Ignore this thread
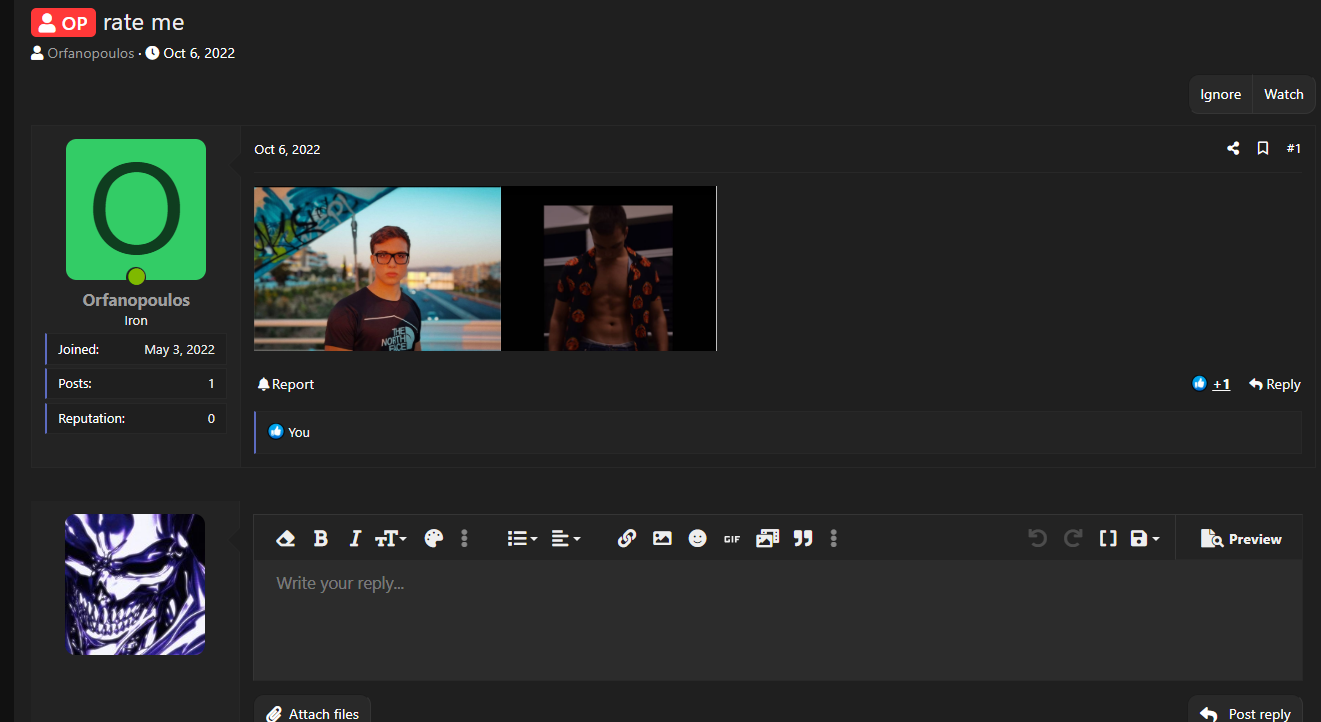1321x722 pixels. pyautogui.click(x=1220, y=94)
